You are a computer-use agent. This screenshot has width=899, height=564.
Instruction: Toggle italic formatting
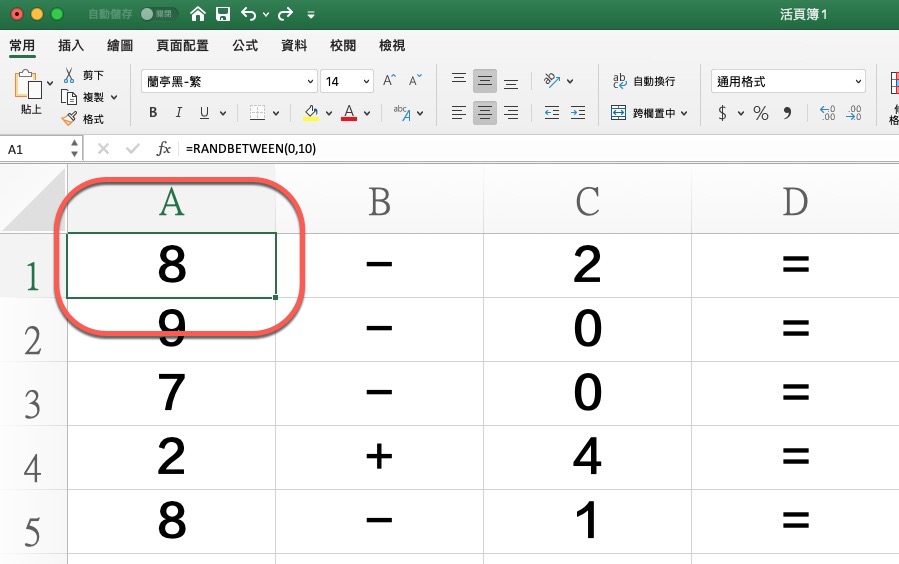(179, 113)
